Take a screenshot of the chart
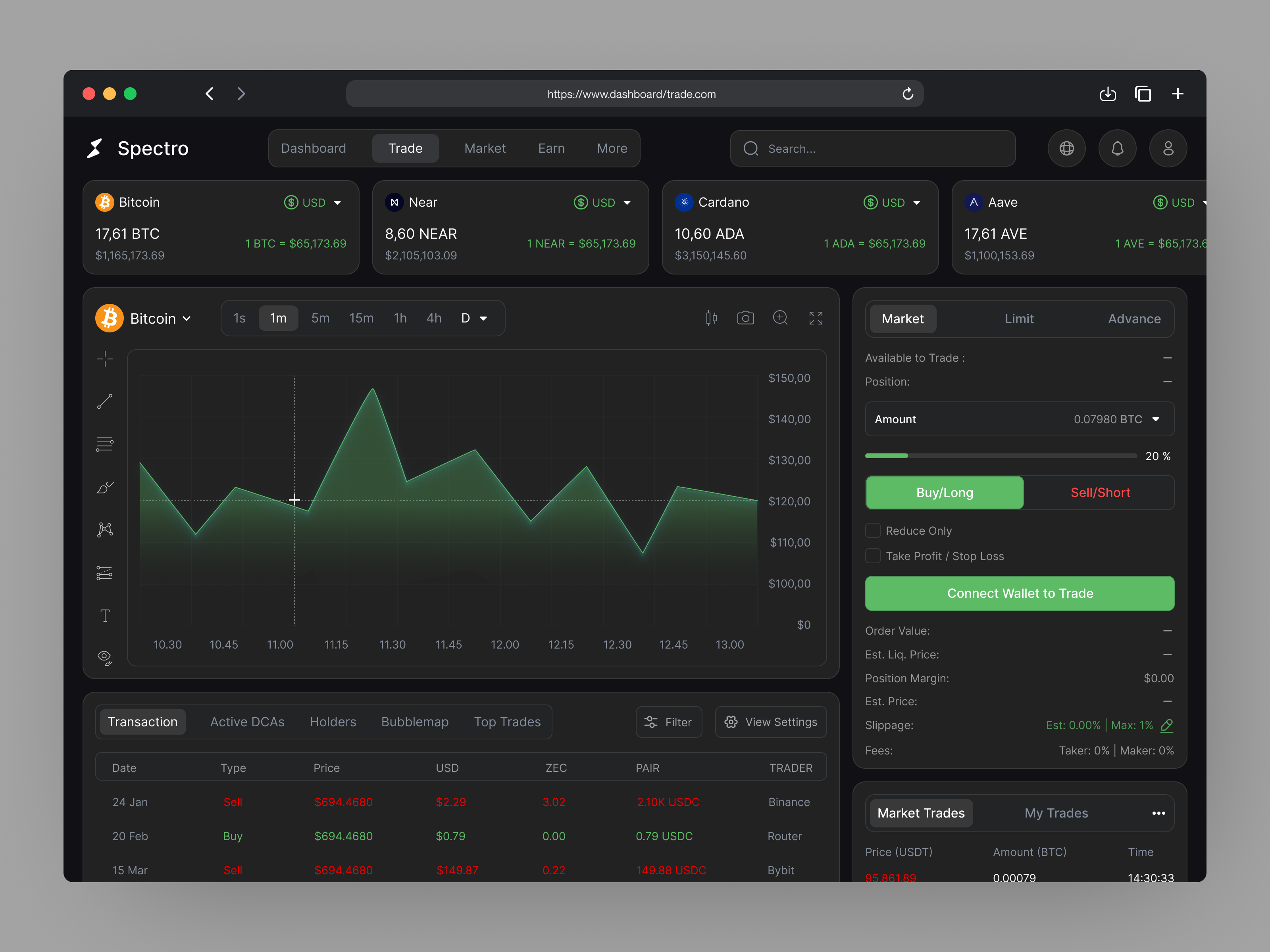The width and height of the screenshot is (1270, 952). click(745, 318)
